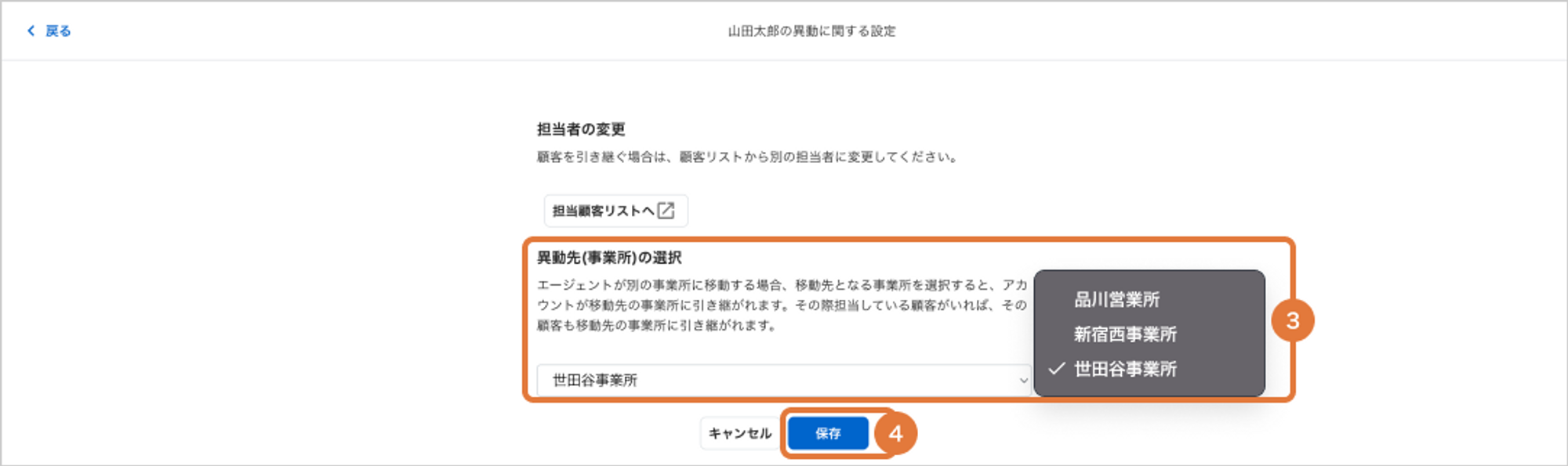Click the 担当者の変更 heading

(581, 129)
